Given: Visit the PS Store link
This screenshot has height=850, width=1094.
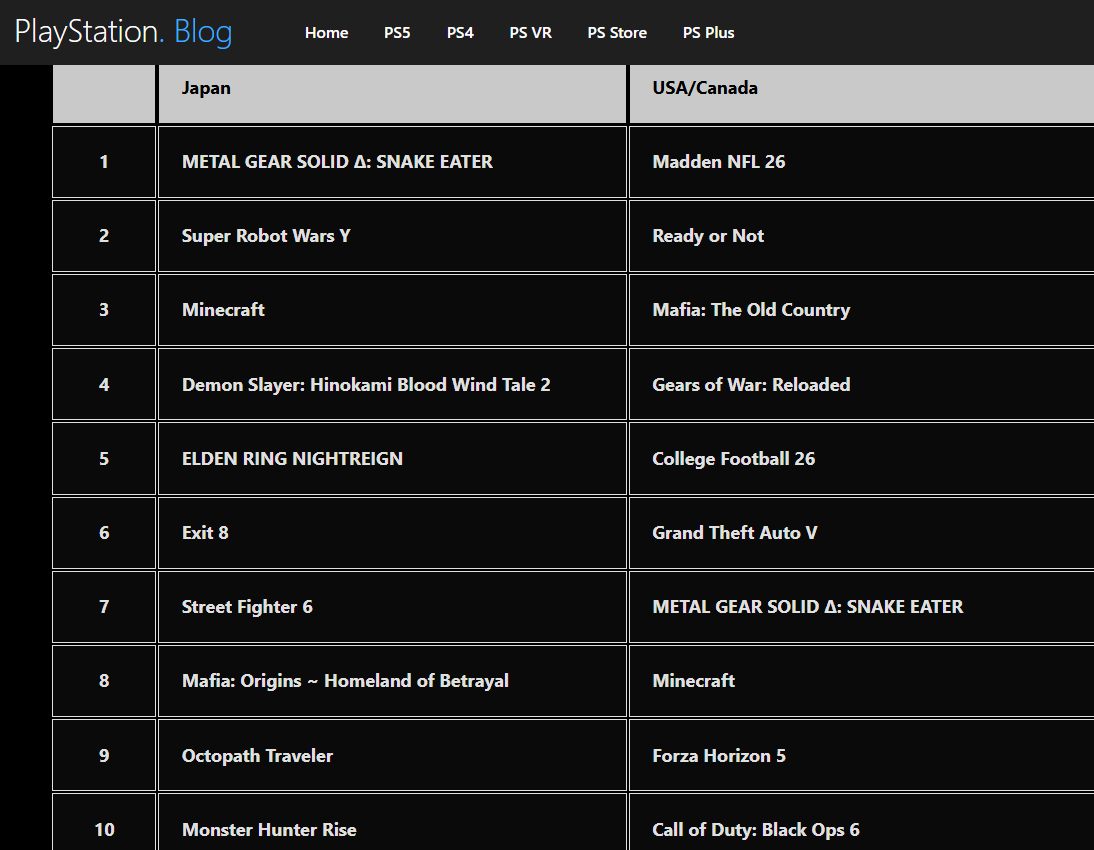Looking at the screenshot, I should [x=617, y=33].
